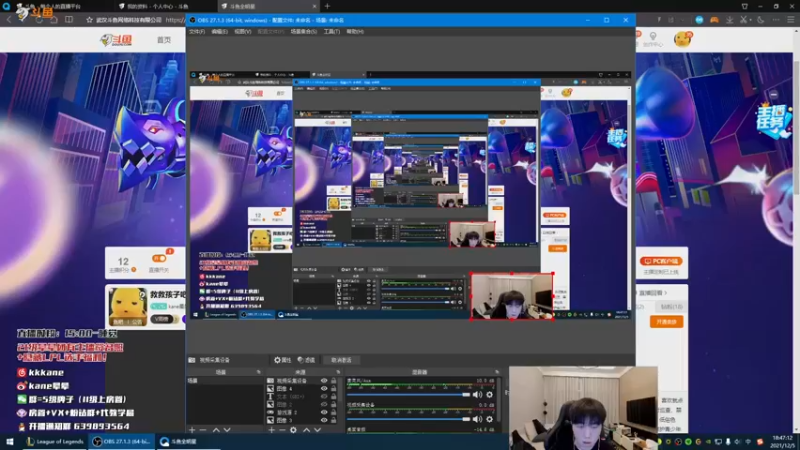Mute the 视频采集设备 audio channel in the mixer
This screenshot has height=450, width=800.
(477, 419)
